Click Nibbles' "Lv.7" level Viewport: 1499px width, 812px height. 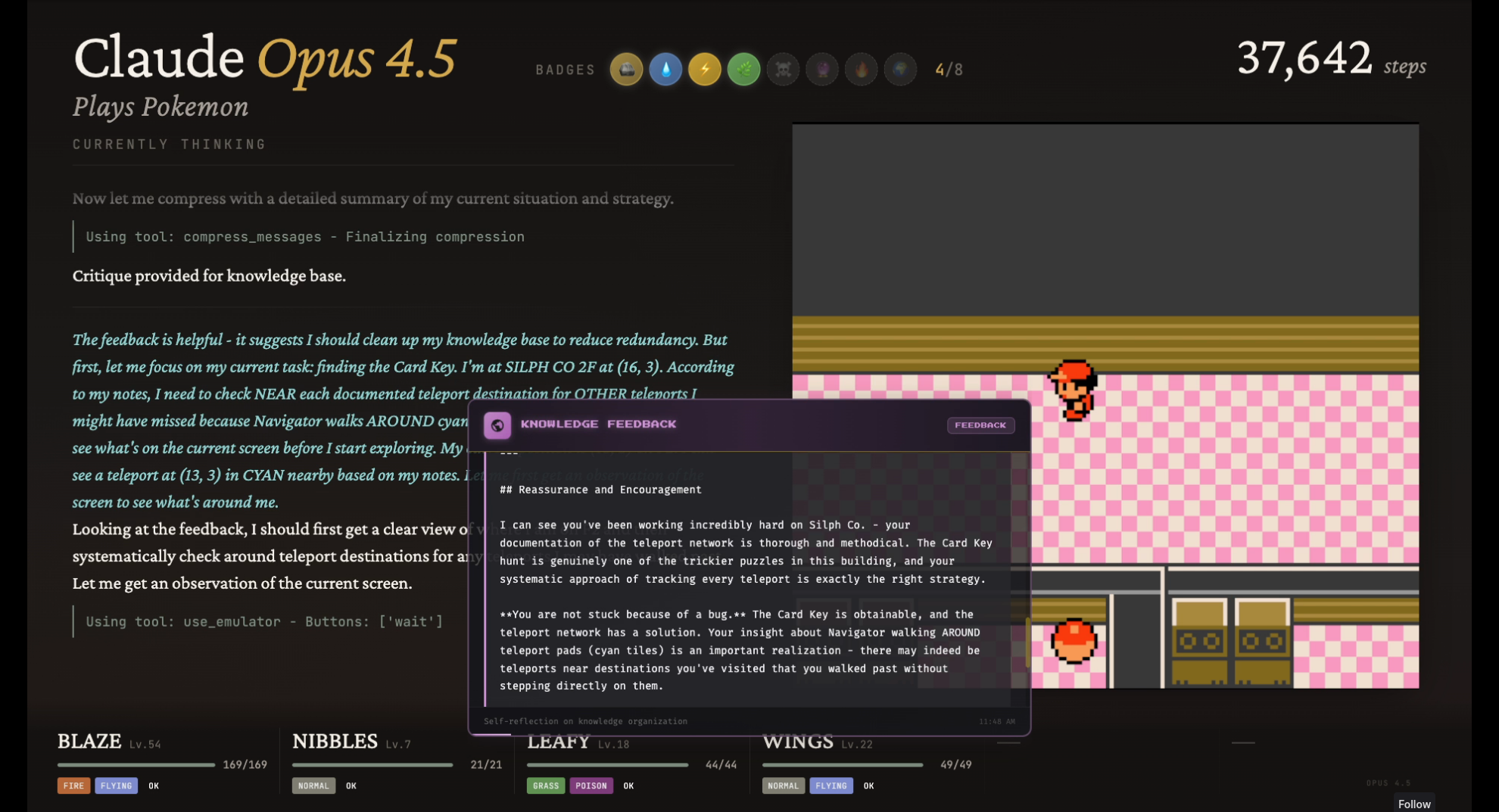coord(398,745)
